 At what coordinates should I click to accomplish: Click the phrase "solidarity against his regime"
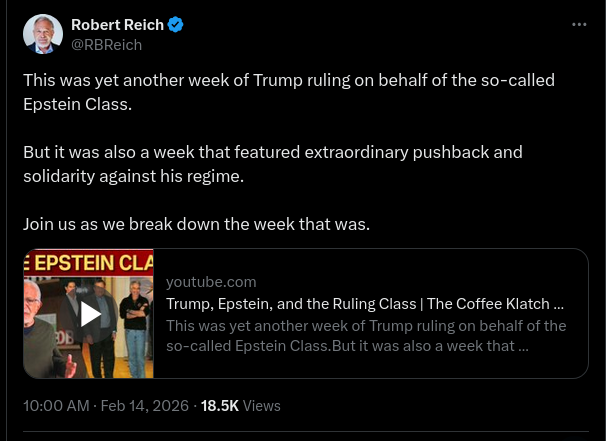[133, 176]
